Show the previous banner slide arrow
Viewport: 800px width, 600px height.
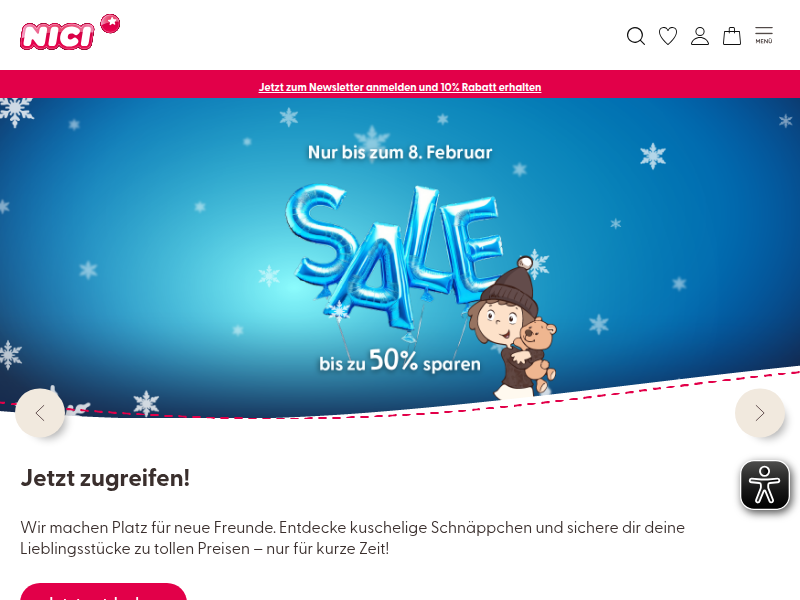[40, 413]
